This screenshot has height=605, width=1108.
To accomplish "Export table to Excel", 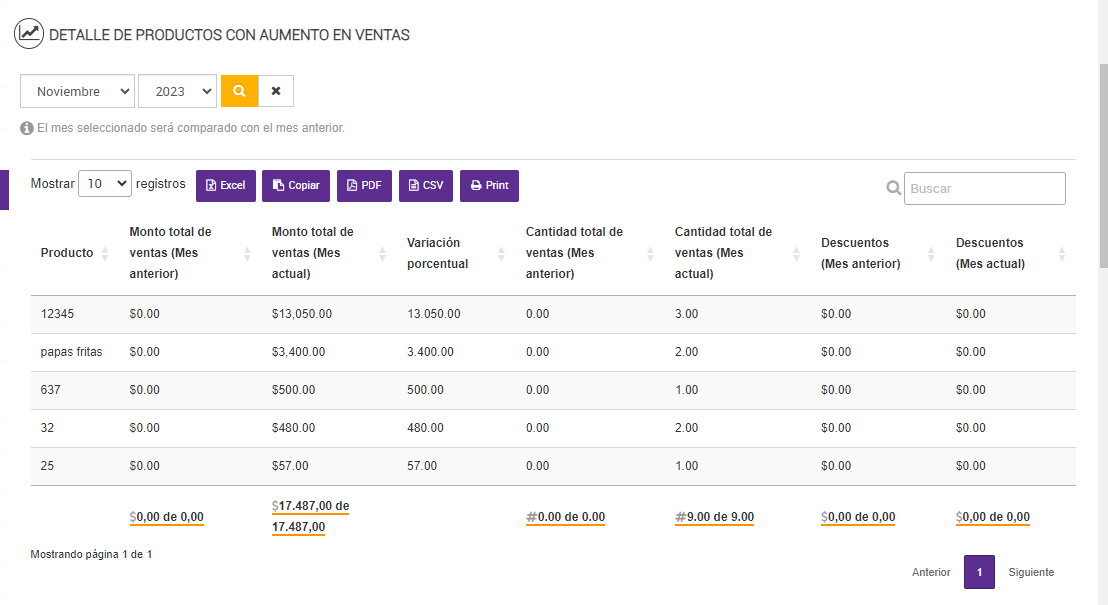I will [x=225, y=186].
